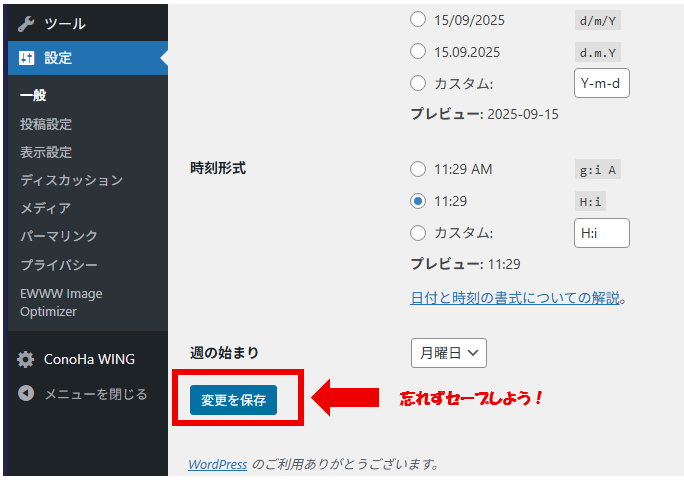
Task: Select the d.m.Y date format radio
Action: (418, 51)
